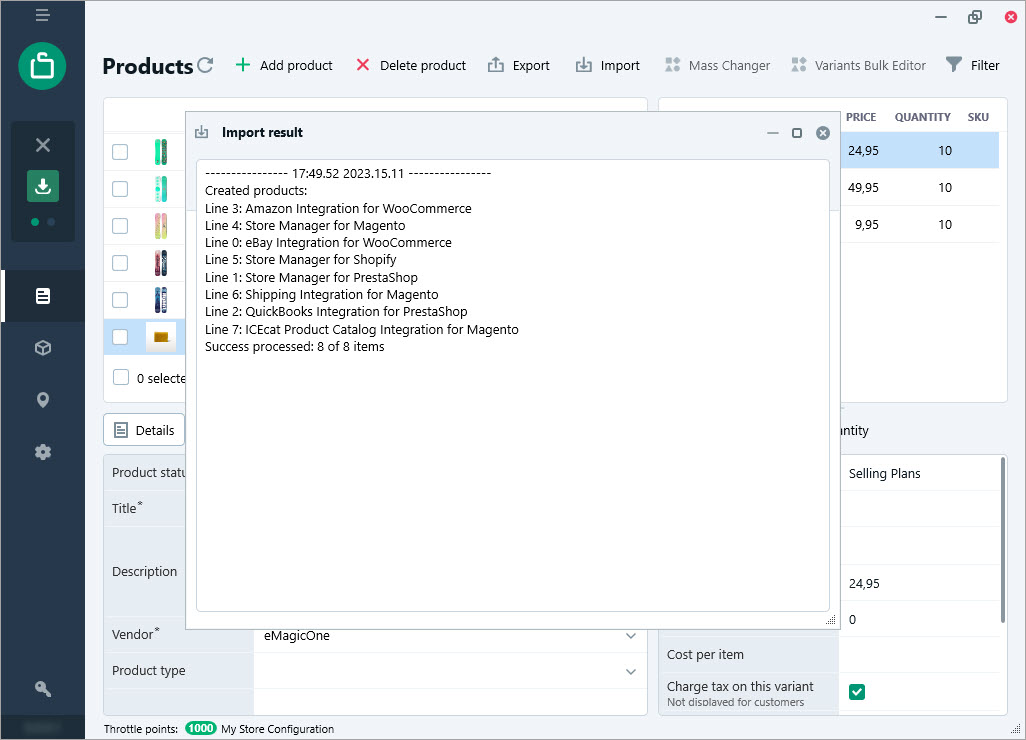Select the variant row priced 9,95
1026x740 pixels.
coord(920,224)
